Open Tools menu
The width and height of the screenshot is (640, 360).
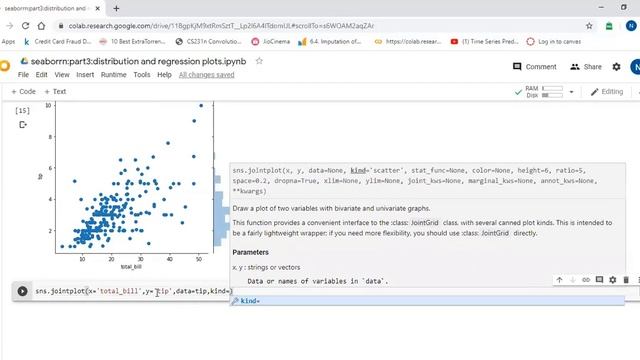tap(142, 75)
